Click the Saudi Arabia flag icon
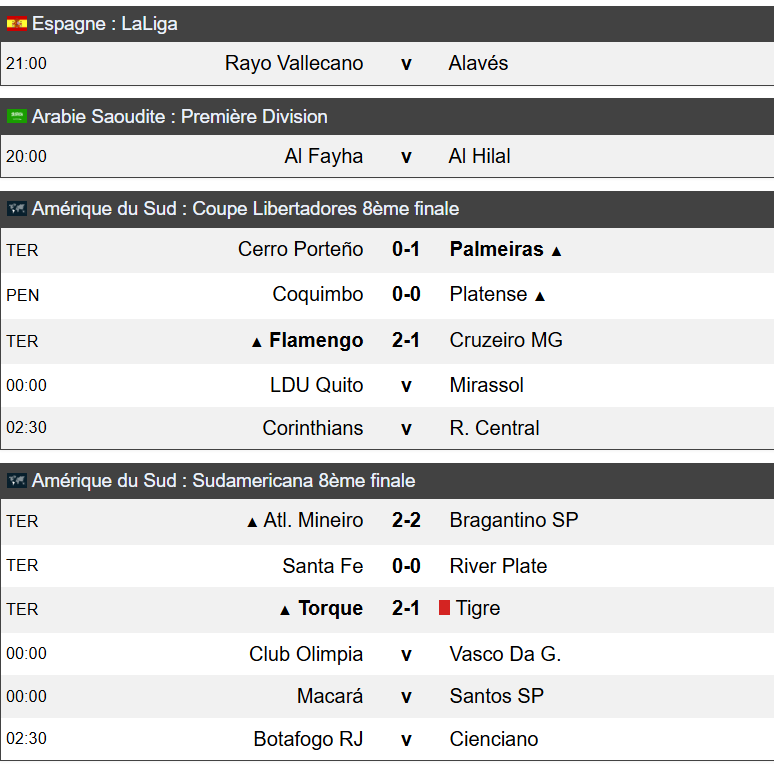Screen dimensions: 774x764 coord(17,116)
